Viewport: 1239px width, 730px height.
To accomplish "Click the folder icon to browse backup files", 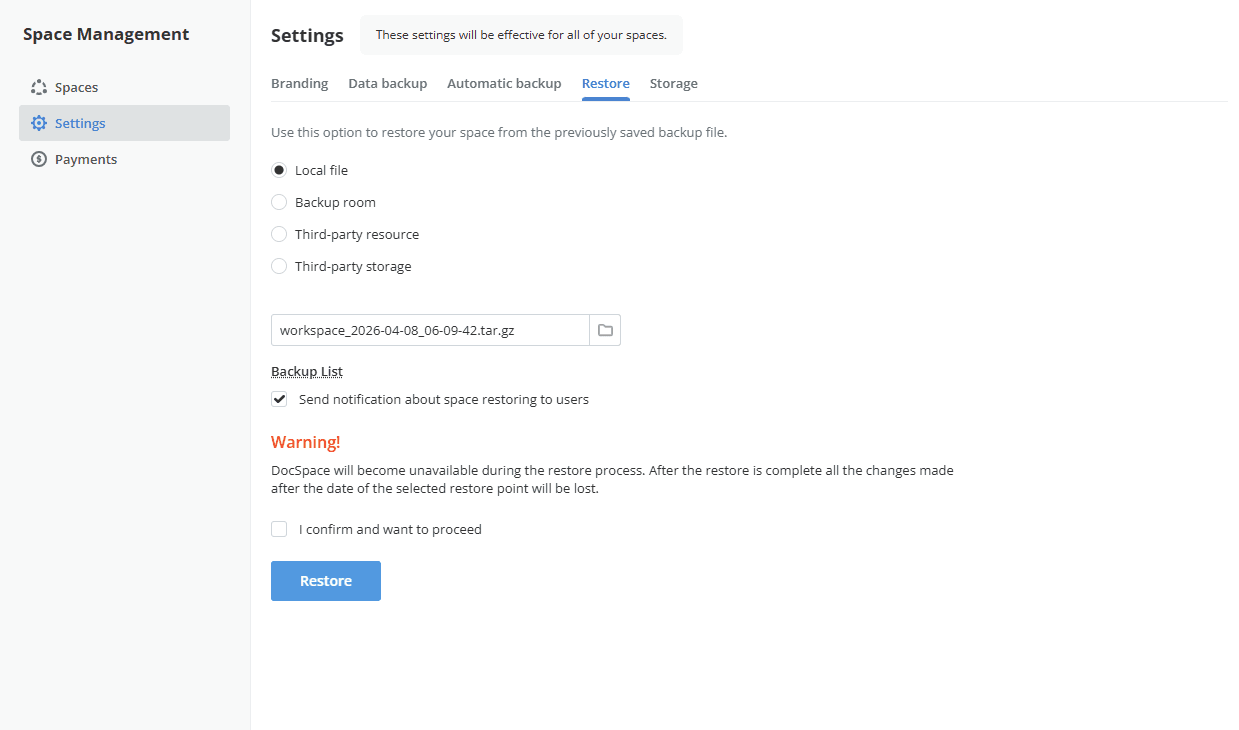I will pyautogui.click(x=604, y=329).
